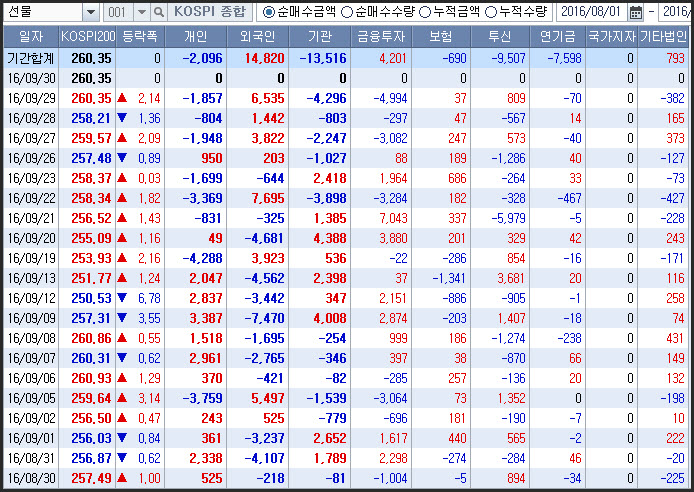Click 기타법인 value 793 in totals row

(675, 58)
